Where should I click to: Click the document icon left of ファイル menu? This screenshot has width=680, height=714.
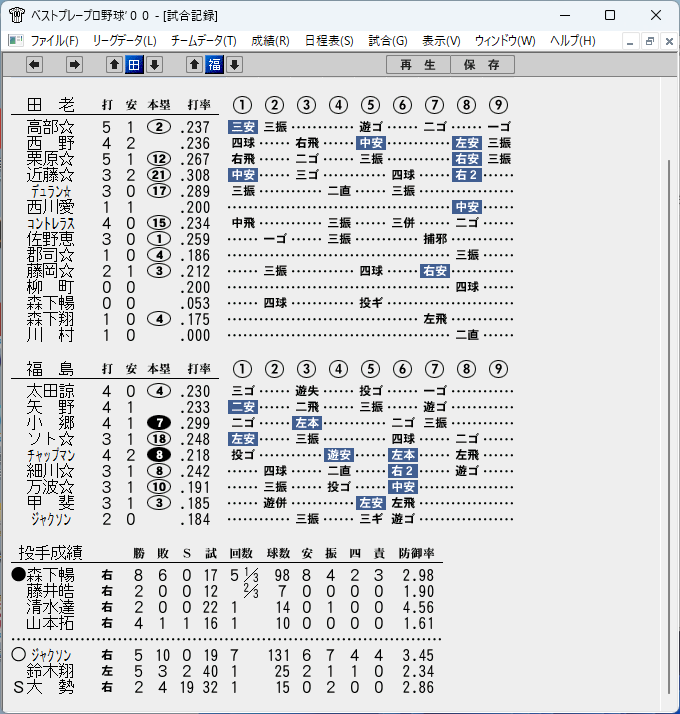(15, 41)
